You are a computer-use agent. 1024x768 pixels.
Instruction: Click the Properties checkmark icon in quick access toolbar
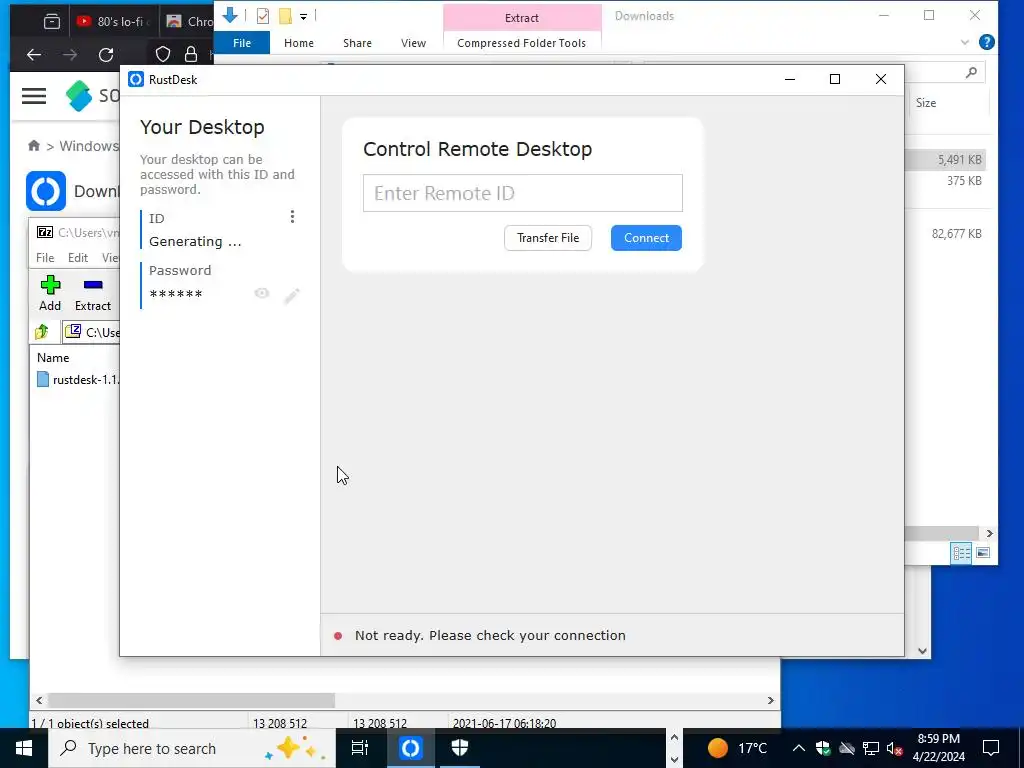(x=263, y=16)
